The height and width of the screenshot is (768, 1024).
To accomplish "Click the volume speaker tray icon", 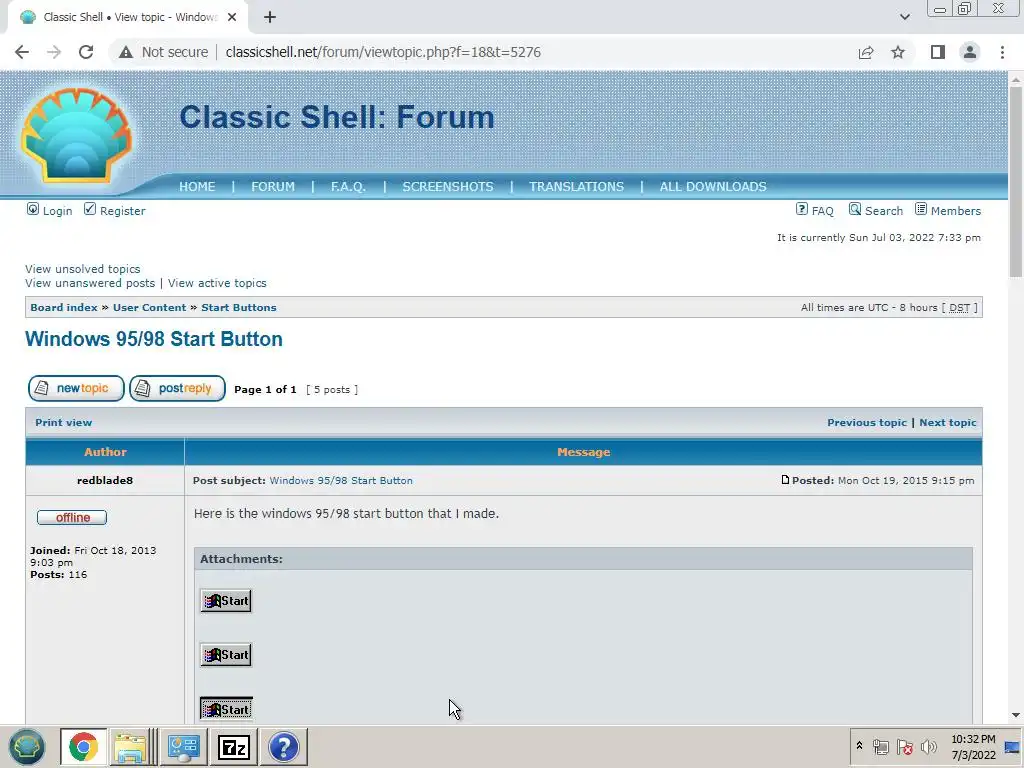I will tap(929, 746).
